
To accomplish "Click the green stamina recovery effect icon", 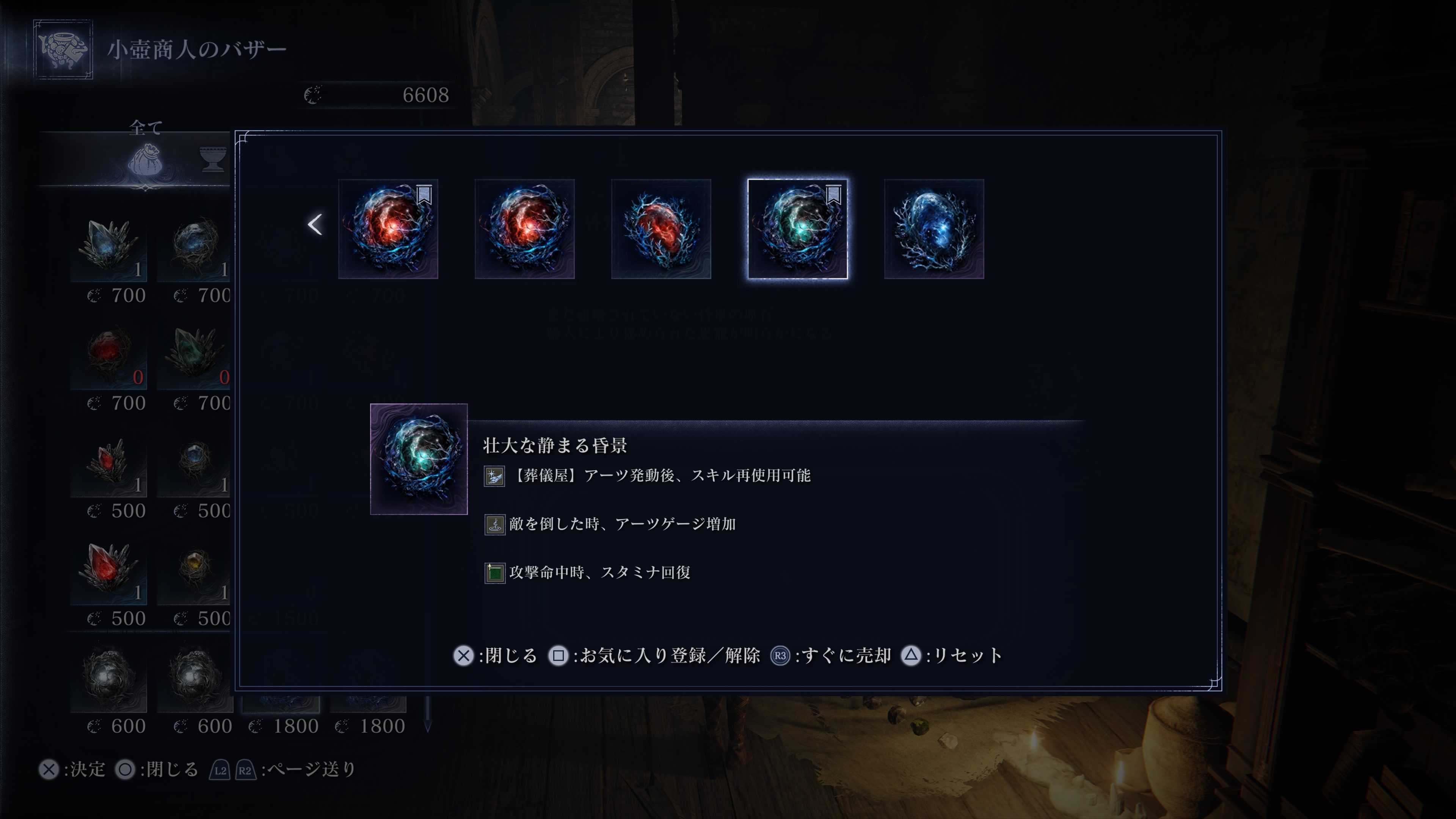I will pos(494,573).
